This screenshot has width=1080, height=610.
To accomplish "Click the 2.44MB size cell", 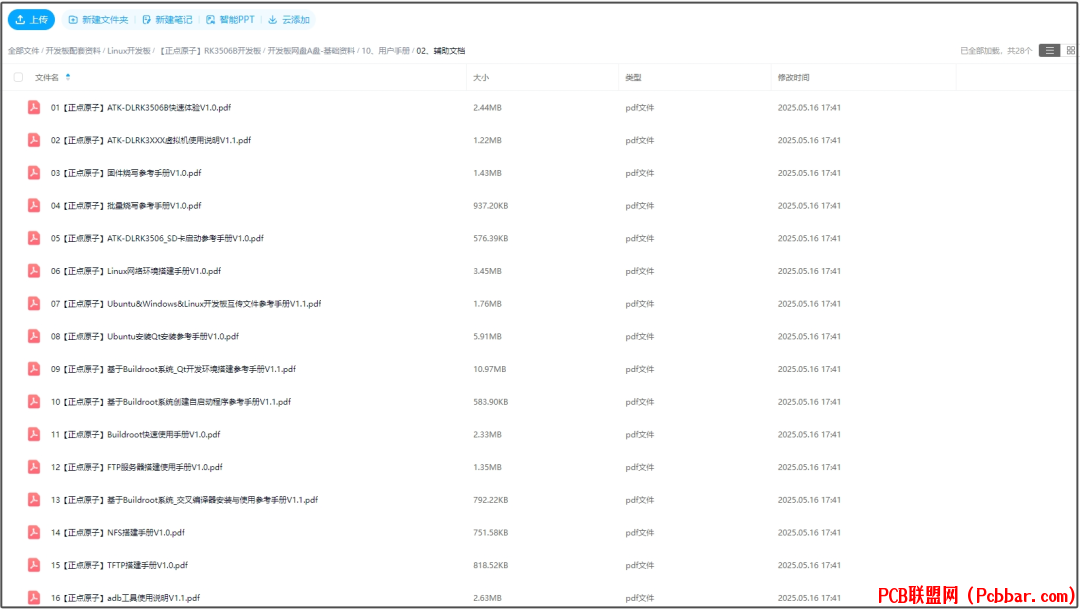I will click(487, 108).
